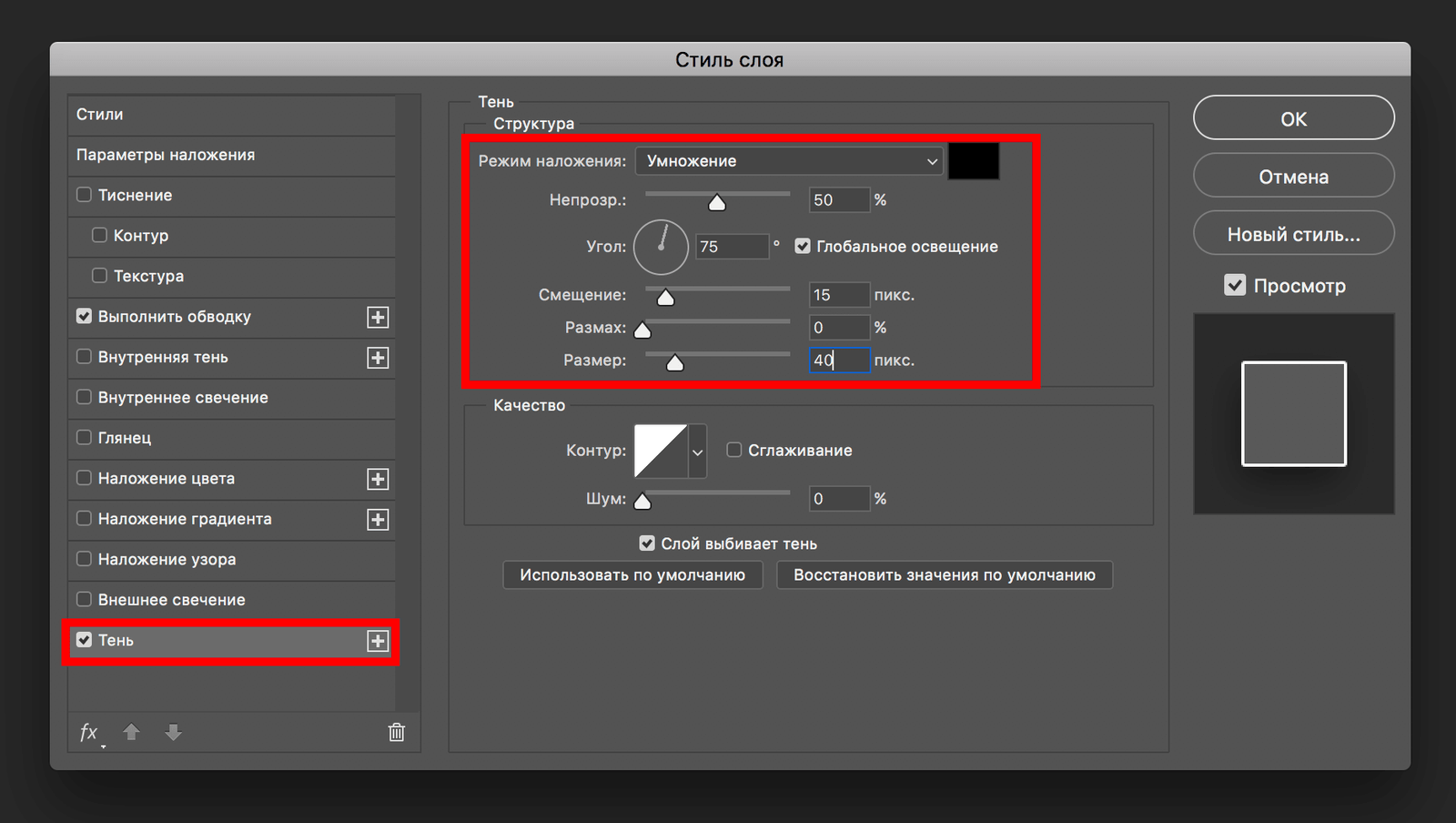1456x823 pixels.
Task: Select Параметры наложения in the left list
Action: point(166,155)
